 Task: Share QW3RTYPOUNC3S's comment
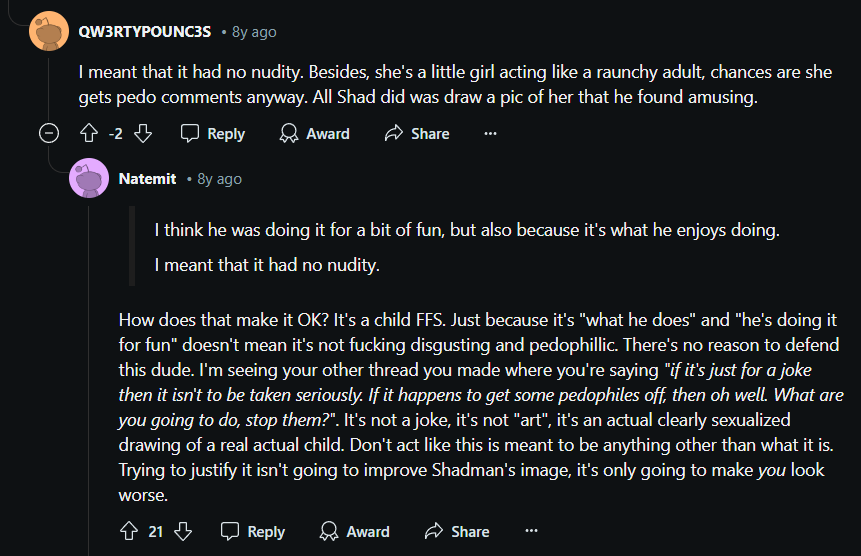(417, 133)
